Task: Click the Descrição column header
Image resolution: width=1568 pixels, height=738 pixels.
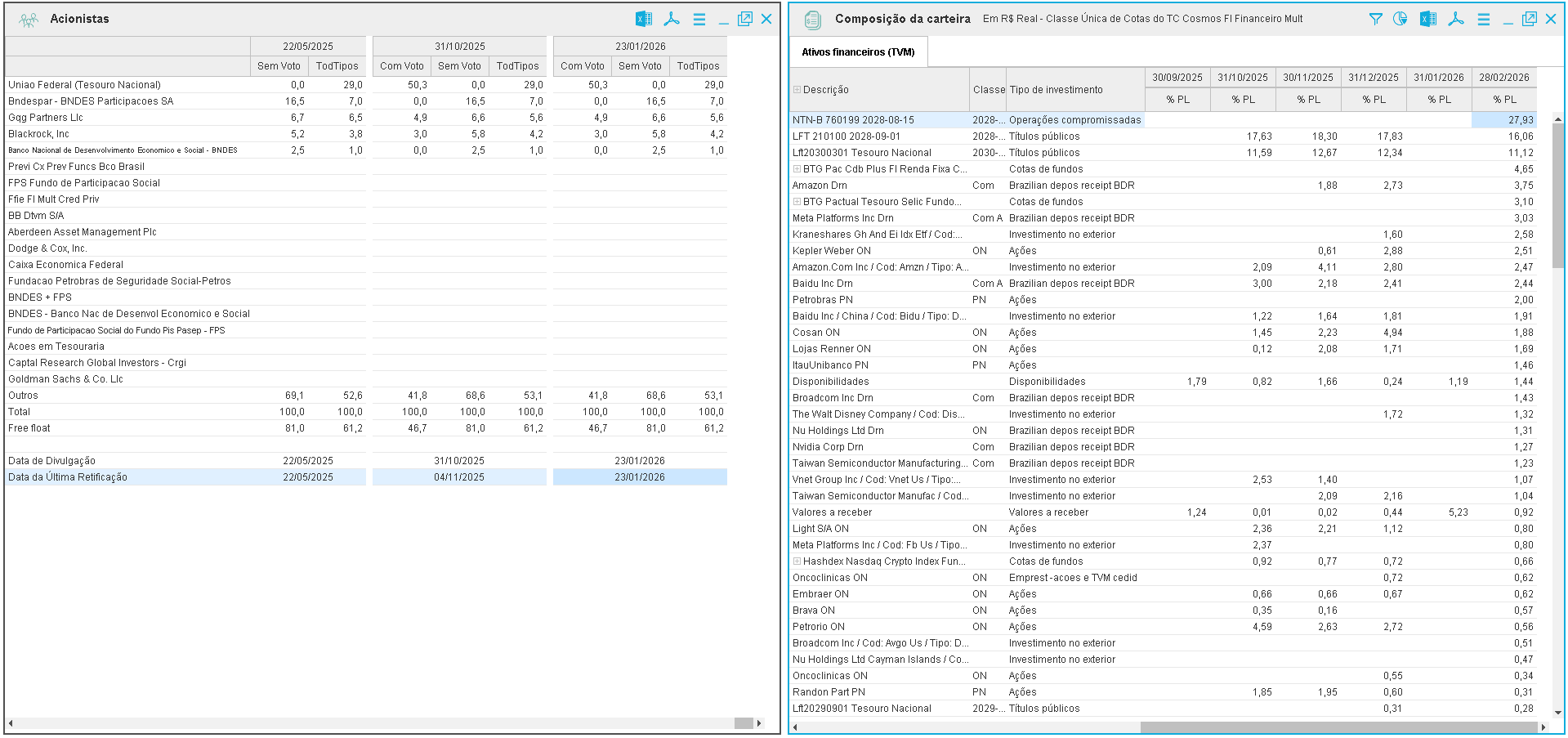Action: [879, 90]
